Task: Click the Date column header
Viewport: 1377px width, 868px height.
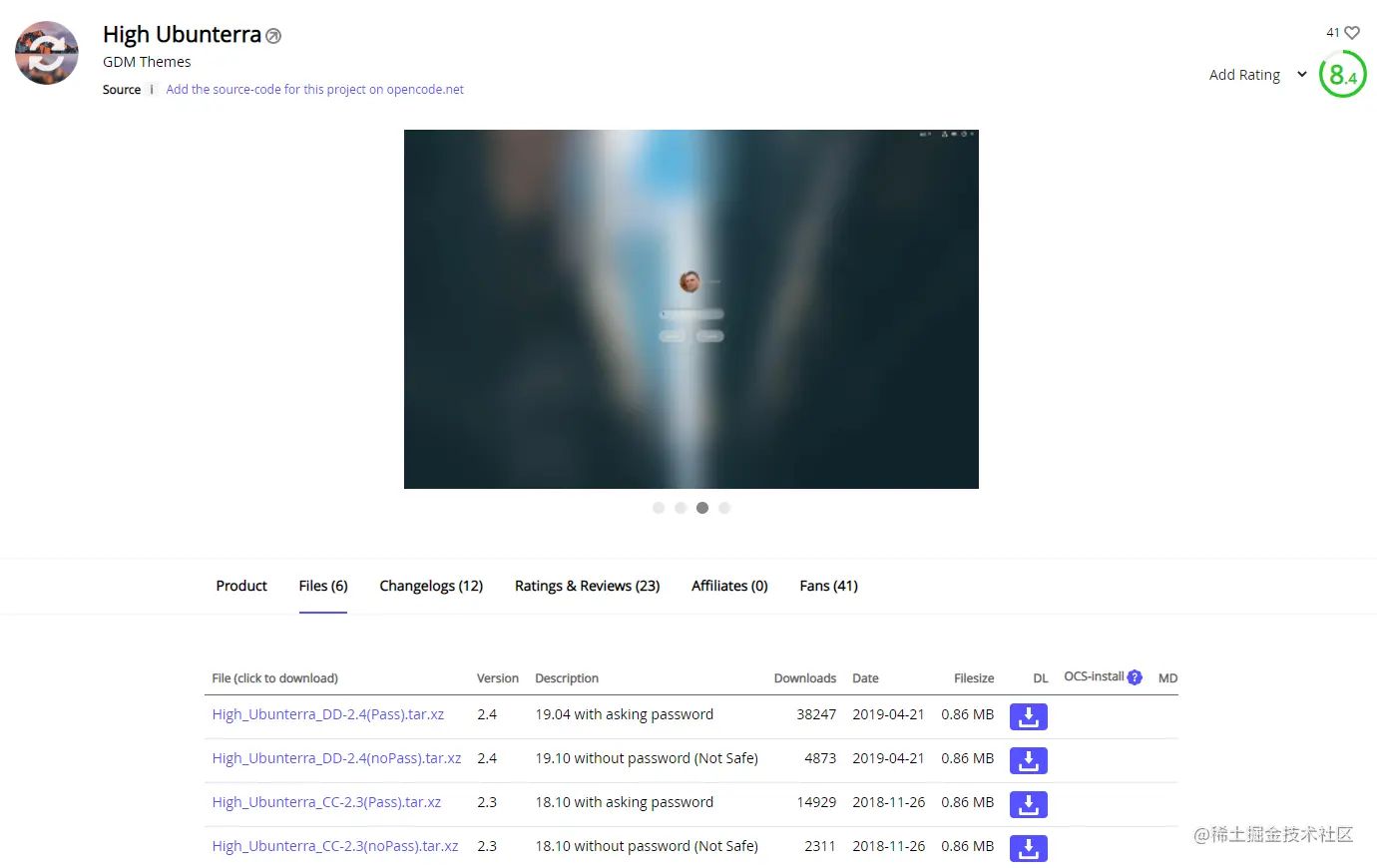Action: pos(865,678)
